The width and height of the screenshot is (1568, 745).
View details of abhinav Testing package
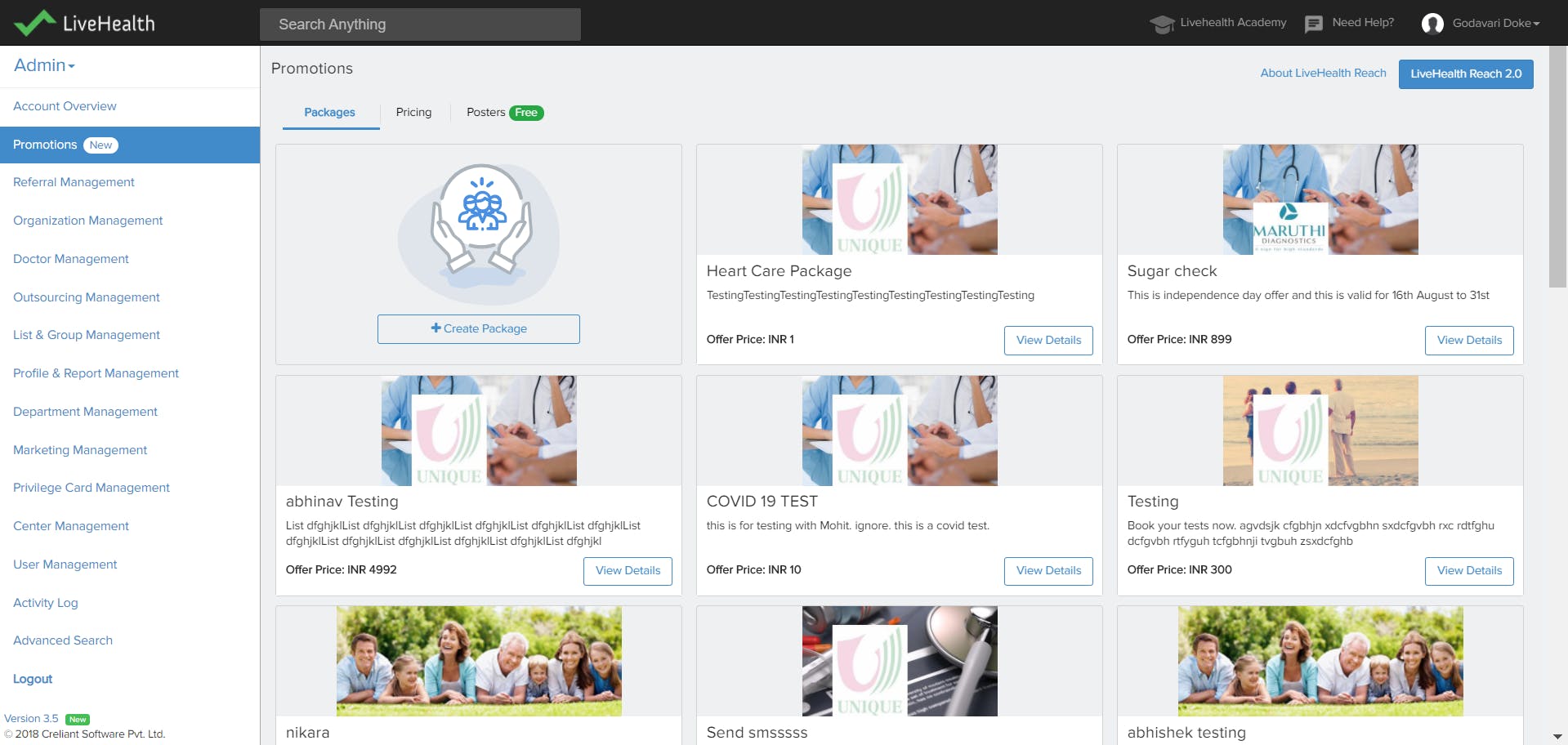[x=628, y=570]
